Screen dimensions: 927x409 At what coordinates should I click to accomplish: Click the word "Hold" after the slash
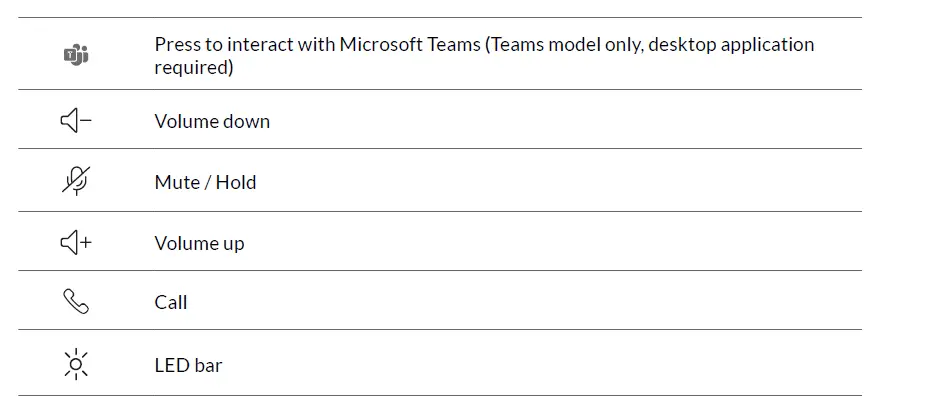pos(236,183)
